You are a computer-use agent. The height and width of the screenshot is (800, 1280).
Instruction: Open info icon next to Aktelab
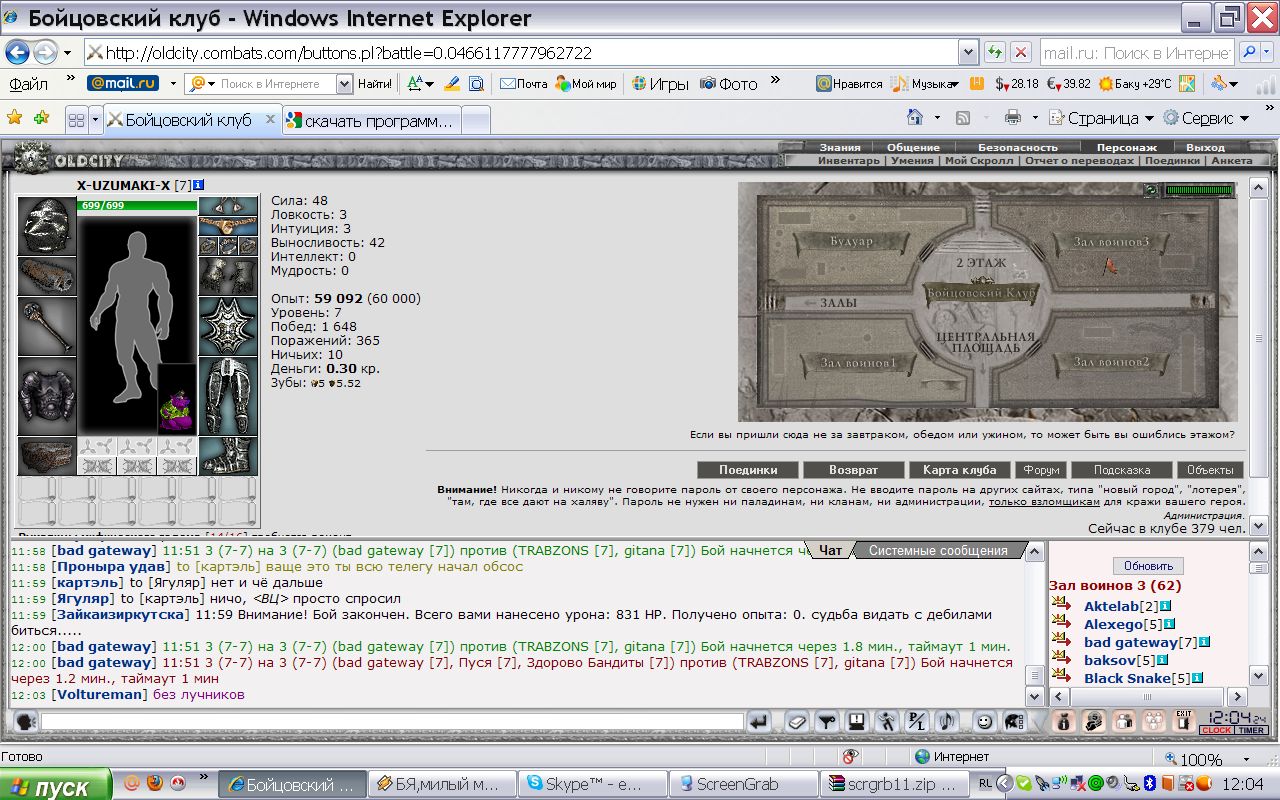pos(1166,606)
